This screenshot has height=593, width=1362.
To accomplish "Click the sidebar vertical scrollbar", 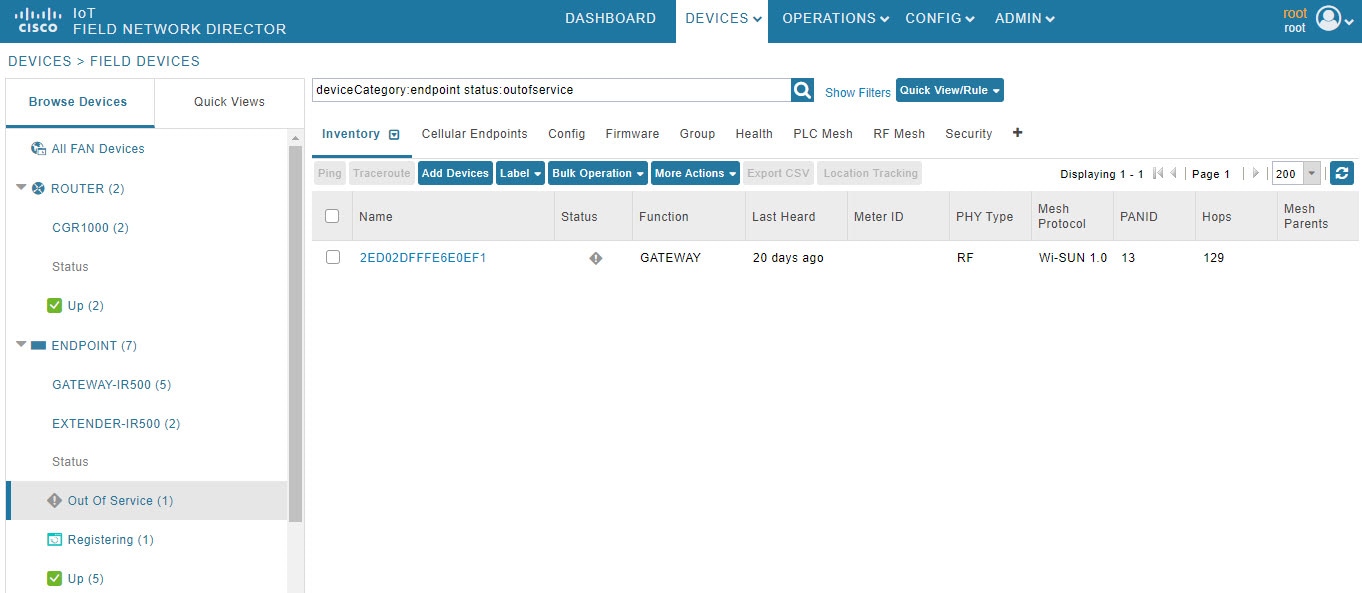I will (x=295, y=334).
